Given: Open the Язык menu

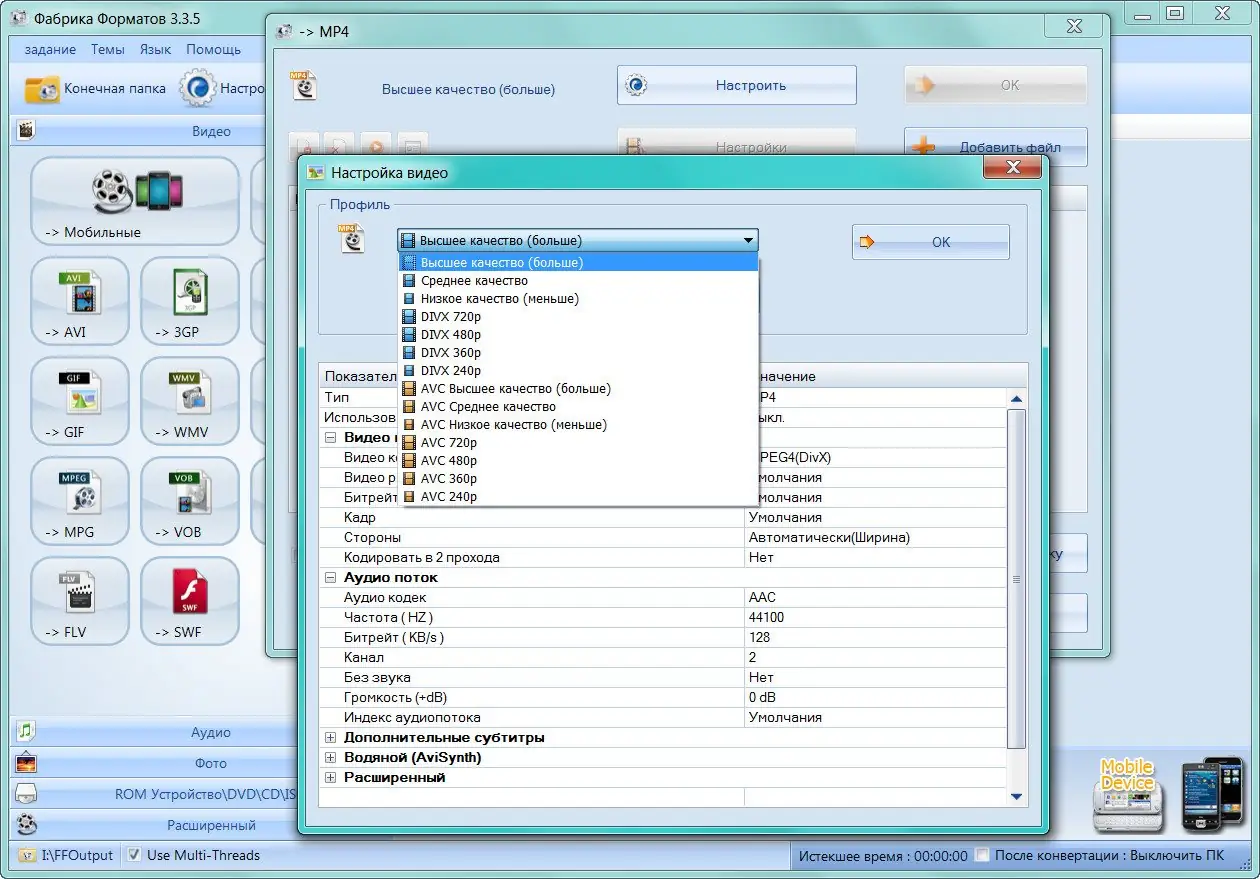Looking at the screenshot, I should (x=155, y=49).
